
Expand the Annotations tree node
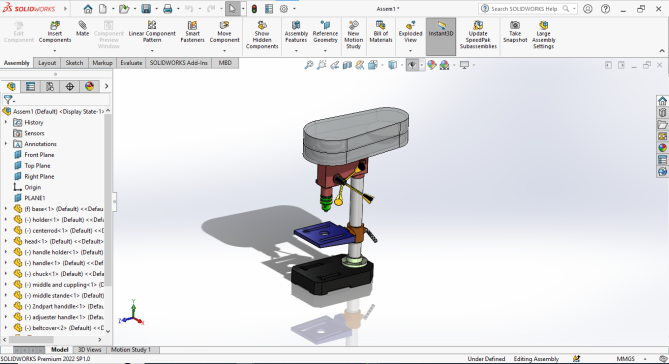(6, 144)
